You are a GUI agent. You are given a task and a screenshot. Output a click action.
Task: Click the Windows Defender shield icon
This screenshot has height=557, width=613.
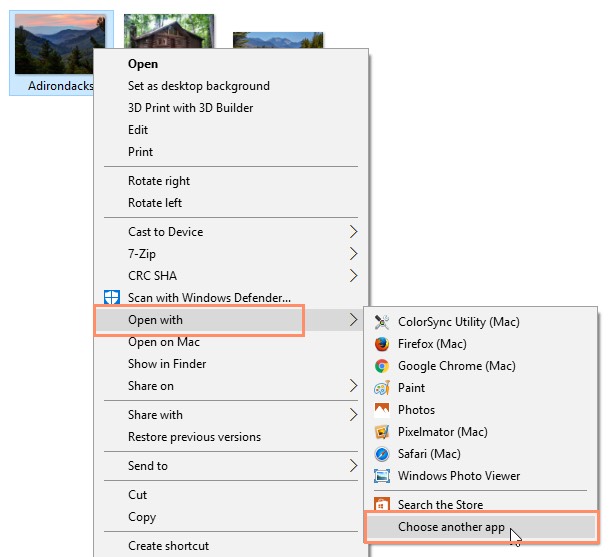click(x=112, y=298)
